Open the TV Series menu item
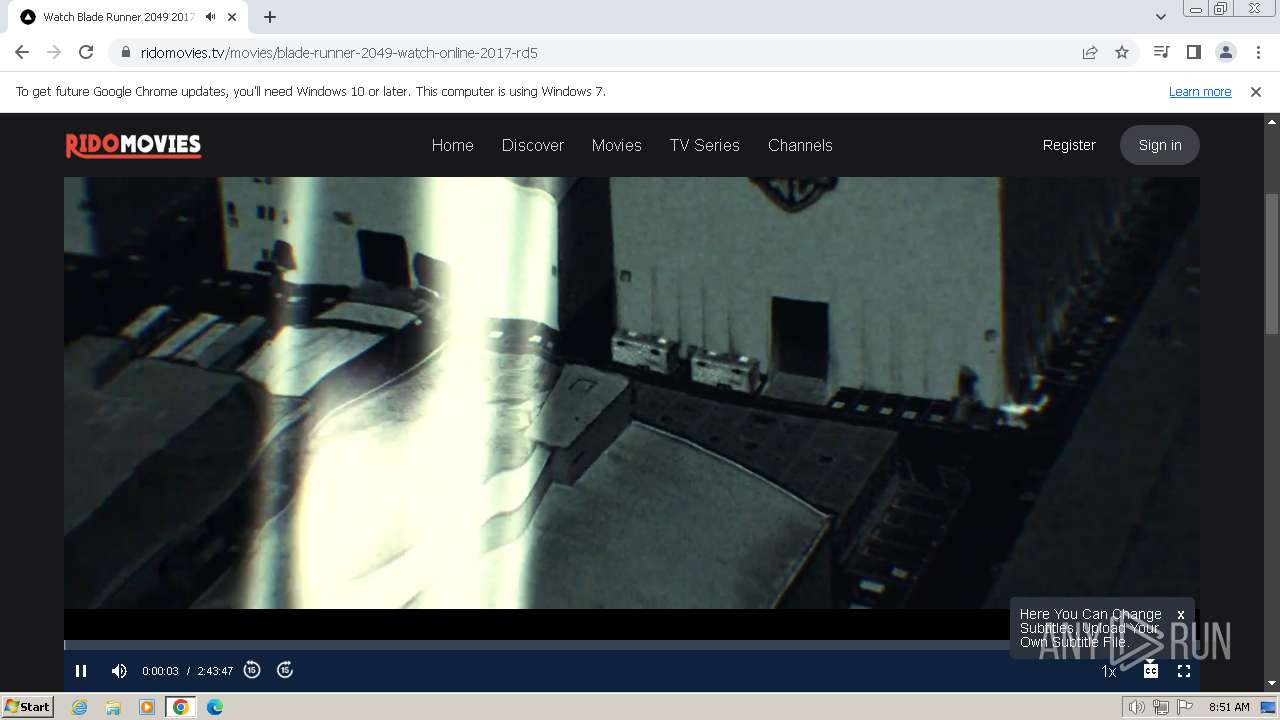The image size is (1280, 720). (705, 145)
